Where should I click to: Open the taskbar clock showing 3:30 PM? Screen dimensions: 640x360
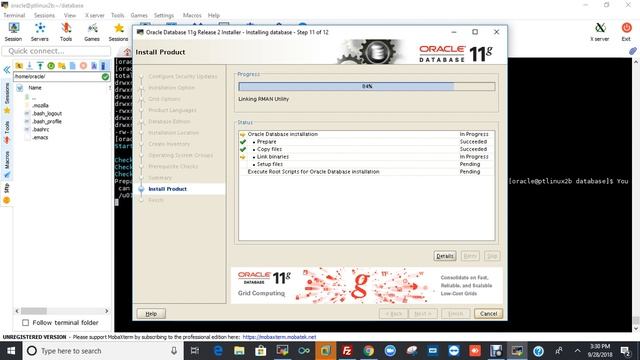coord(600,351)
